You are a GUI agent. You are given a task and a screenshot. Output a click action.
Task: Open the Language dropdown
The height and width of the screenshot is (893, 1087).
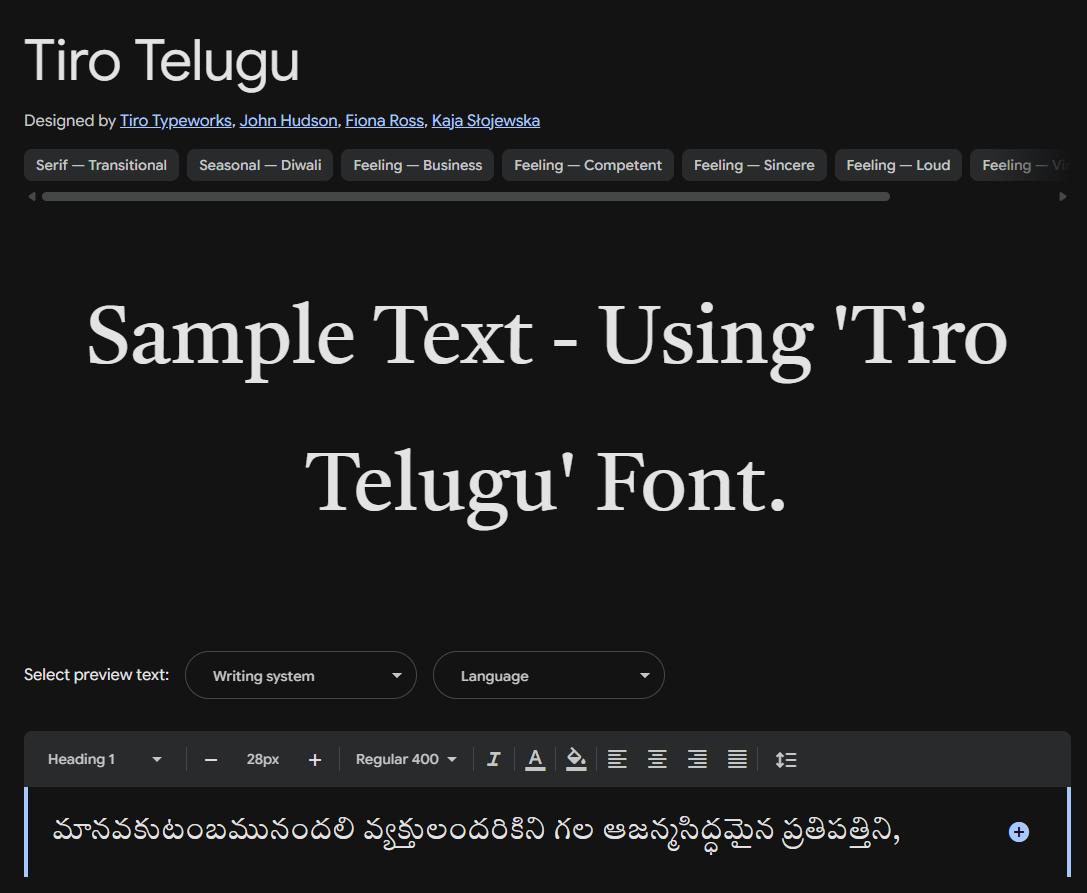[x=549, y=675]
